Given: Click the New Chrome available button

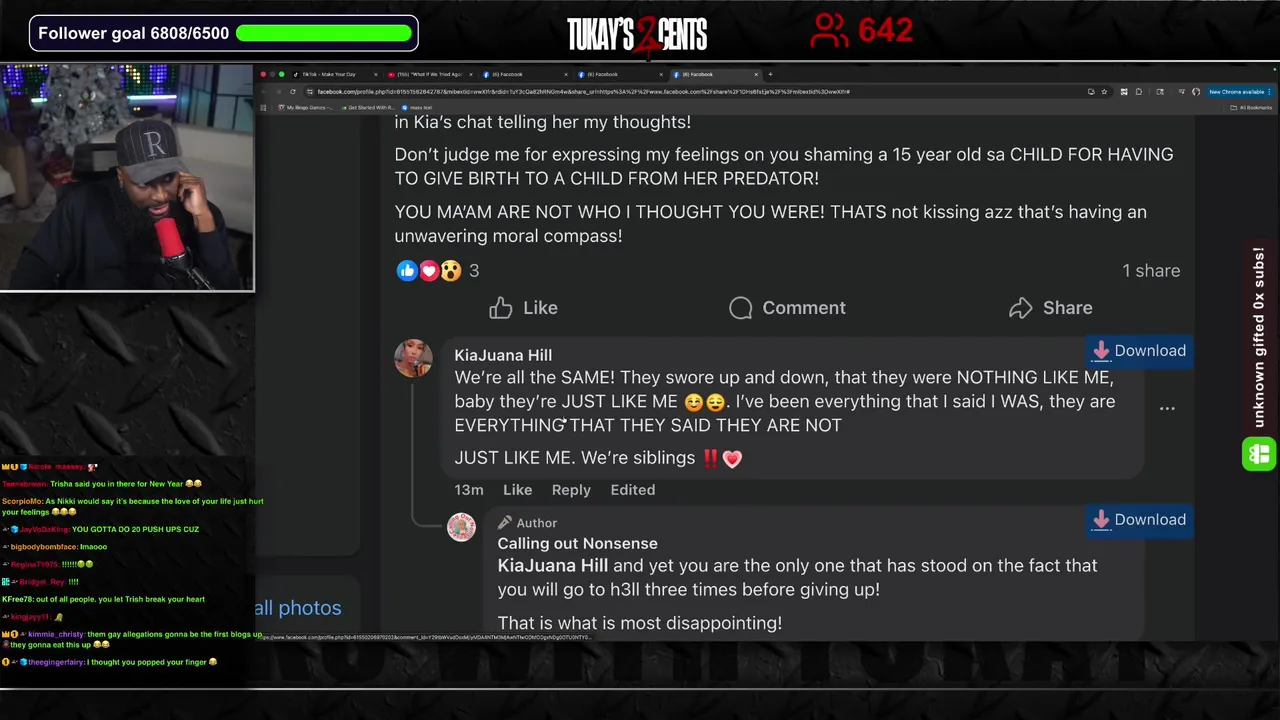Looking at the screenshot, I should click(1237, 92).
